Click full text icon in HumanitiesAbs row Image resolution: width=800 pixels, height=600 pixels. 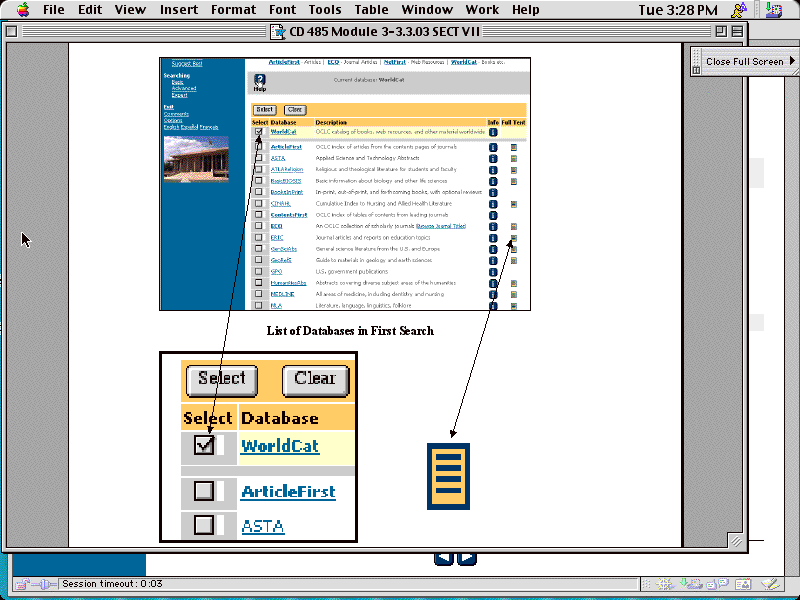point(514,283)
